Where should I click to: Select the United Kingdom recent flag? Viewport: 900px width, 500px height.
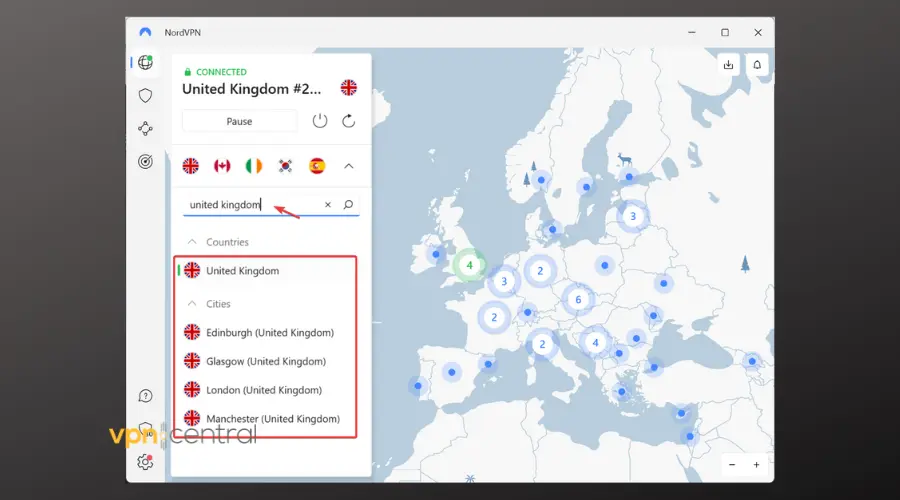(x=191, y=166)
